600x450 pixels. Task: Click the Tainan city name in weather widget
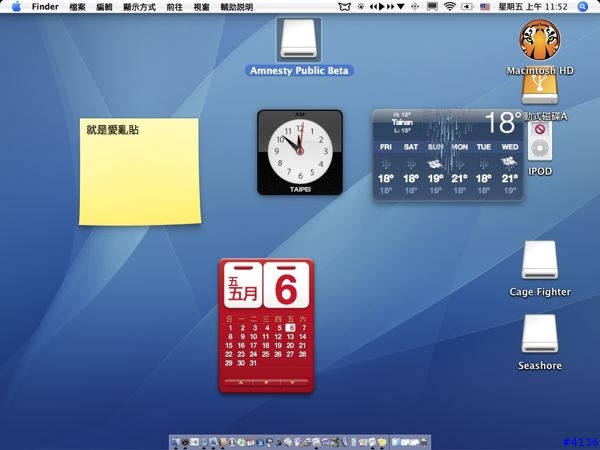(x=402, y=122)
